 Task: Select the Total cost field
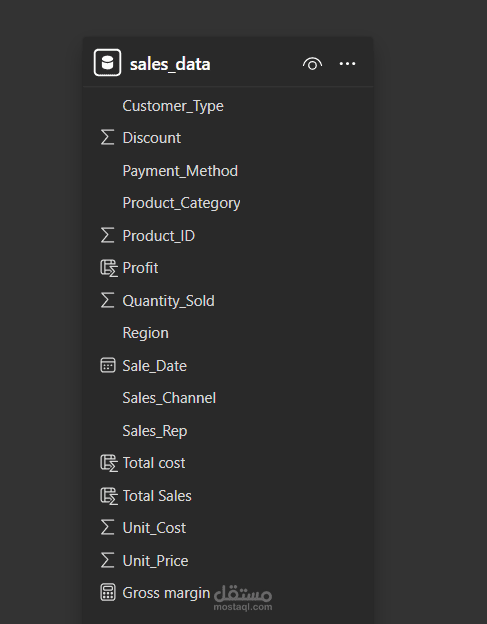[154, 463]
